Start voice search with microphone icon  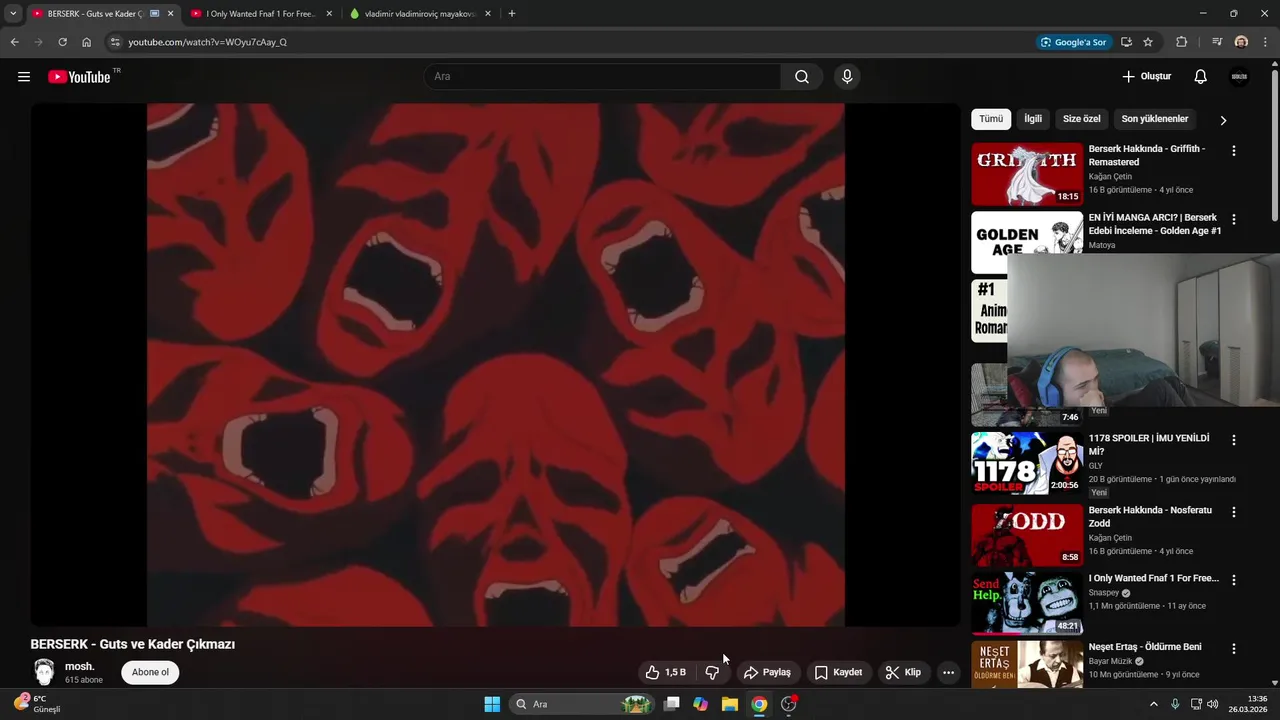pos(847,77)
